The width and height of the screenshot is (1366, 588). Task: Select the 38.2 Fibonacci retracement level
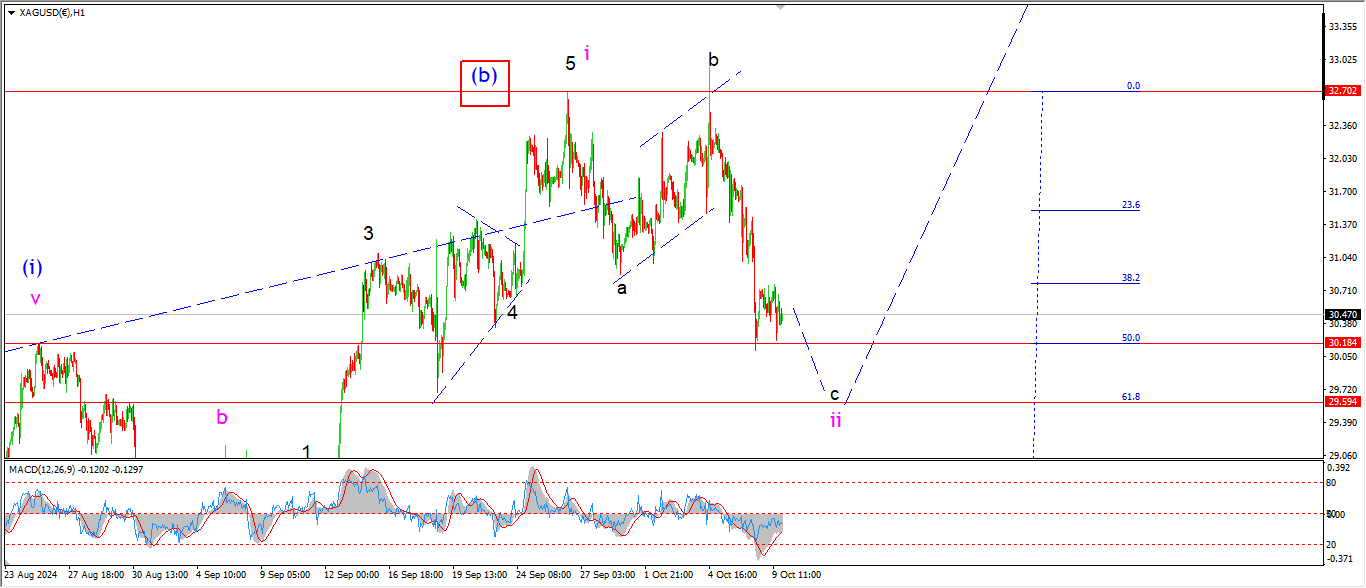click(1130, 278)
